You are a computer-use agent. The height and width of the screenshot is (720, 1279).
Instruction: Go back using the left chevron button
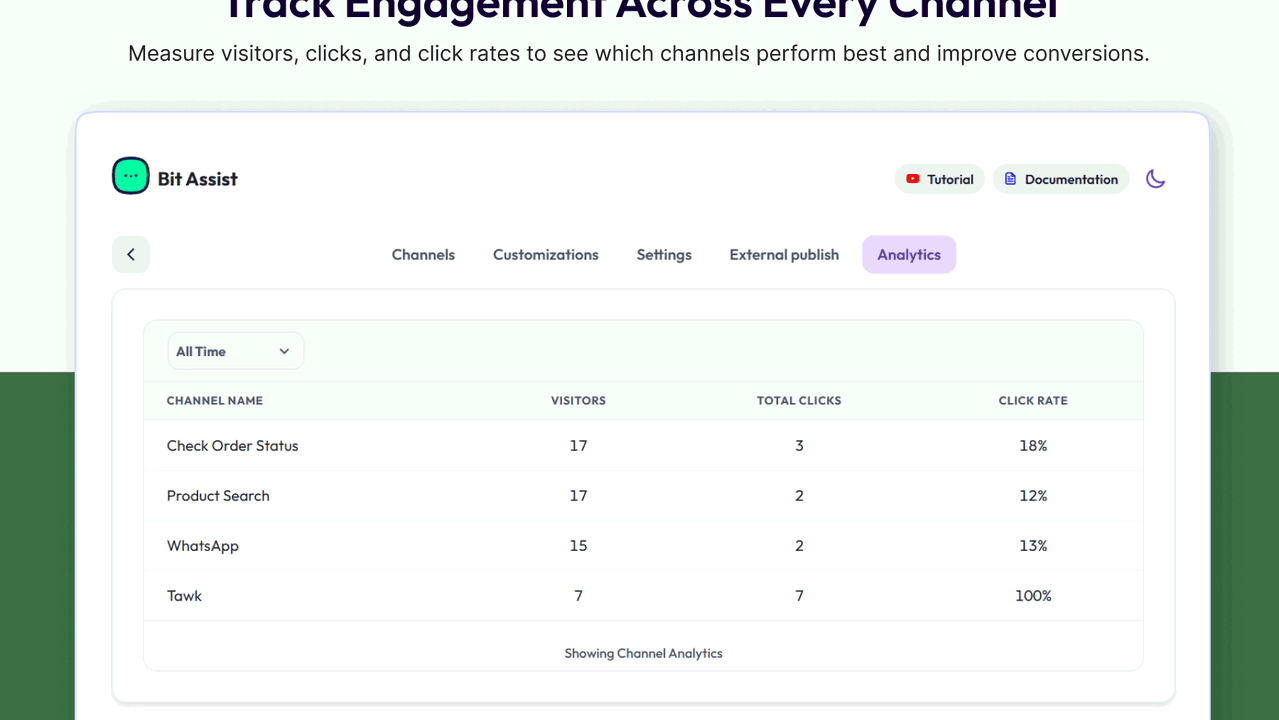[131, 254]
